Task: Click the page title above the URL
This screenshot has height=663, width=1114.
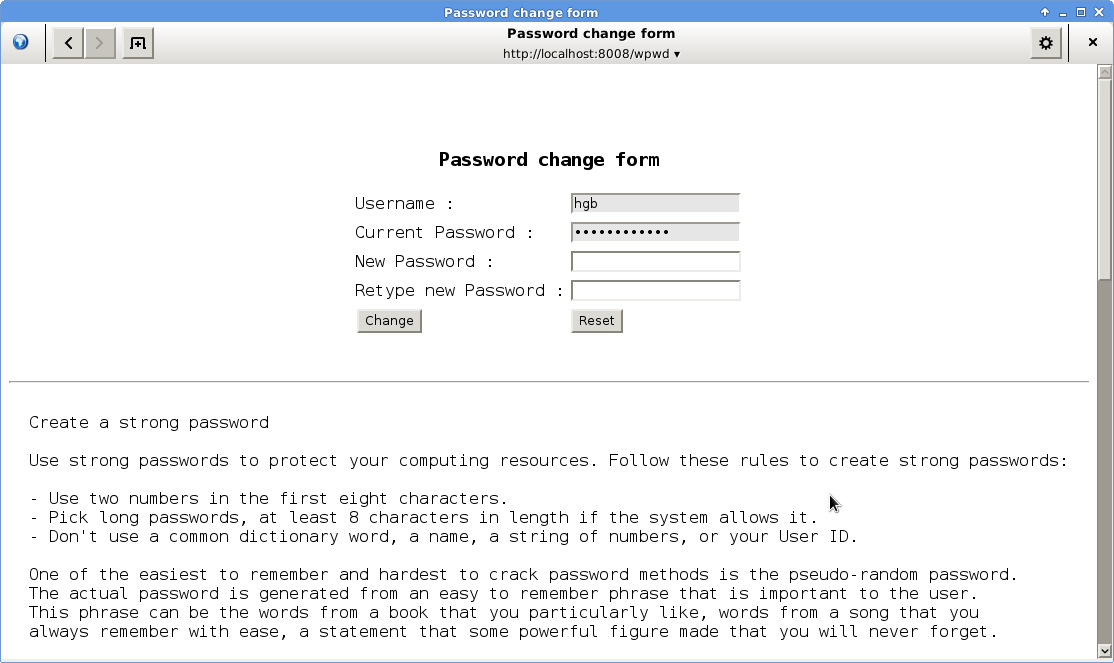Action: coord(590,33)
